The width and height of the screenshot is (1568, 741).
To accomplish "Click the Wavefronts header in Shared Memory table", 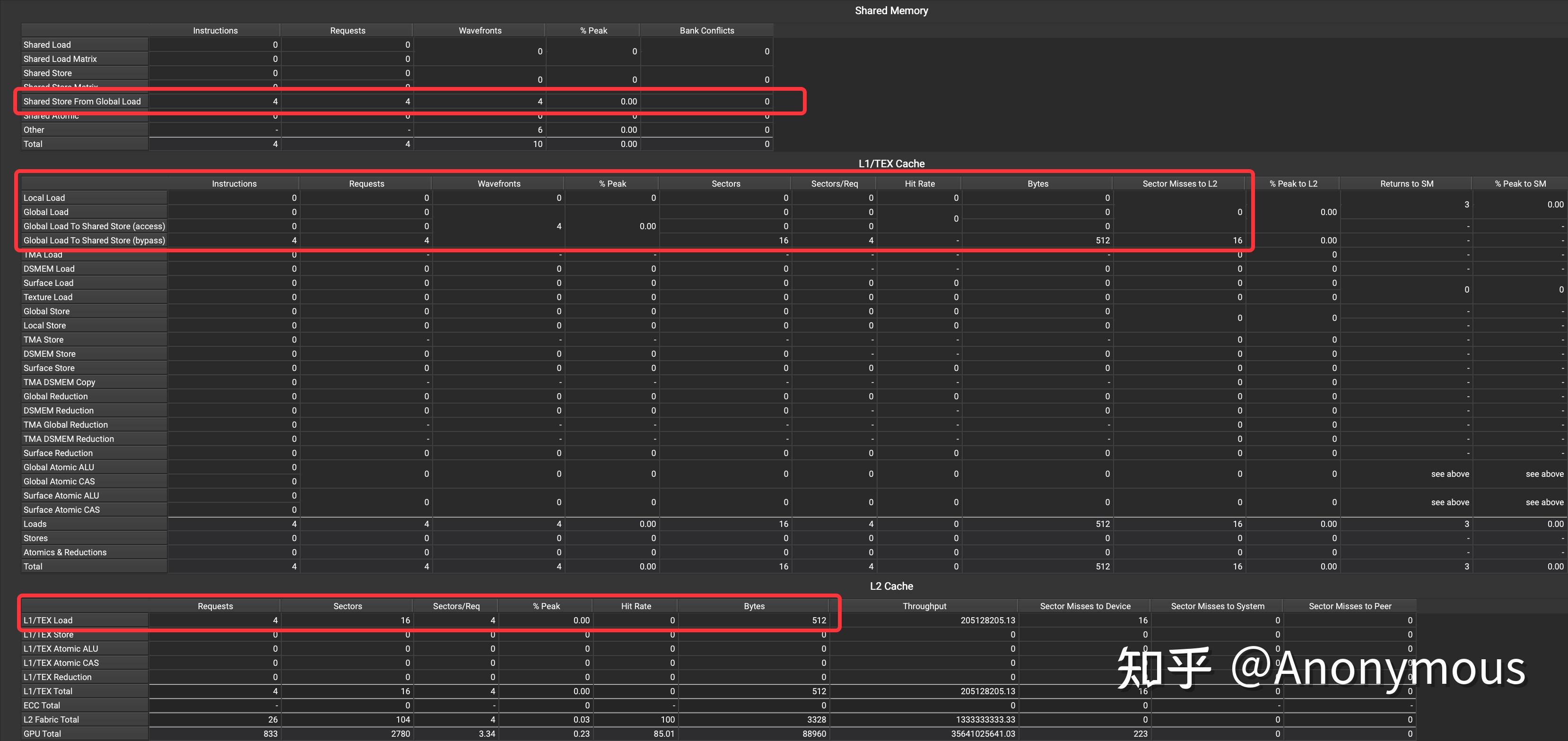I will pos(479,30).
